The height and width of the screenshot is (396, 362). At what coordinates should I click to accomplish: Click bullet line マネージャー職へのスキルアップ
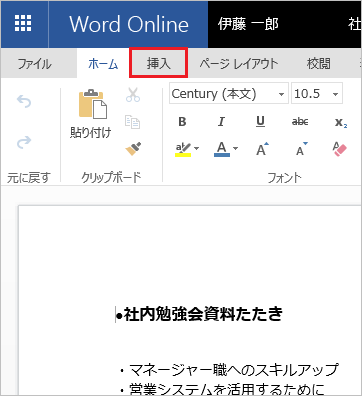[x=233, y=369]
